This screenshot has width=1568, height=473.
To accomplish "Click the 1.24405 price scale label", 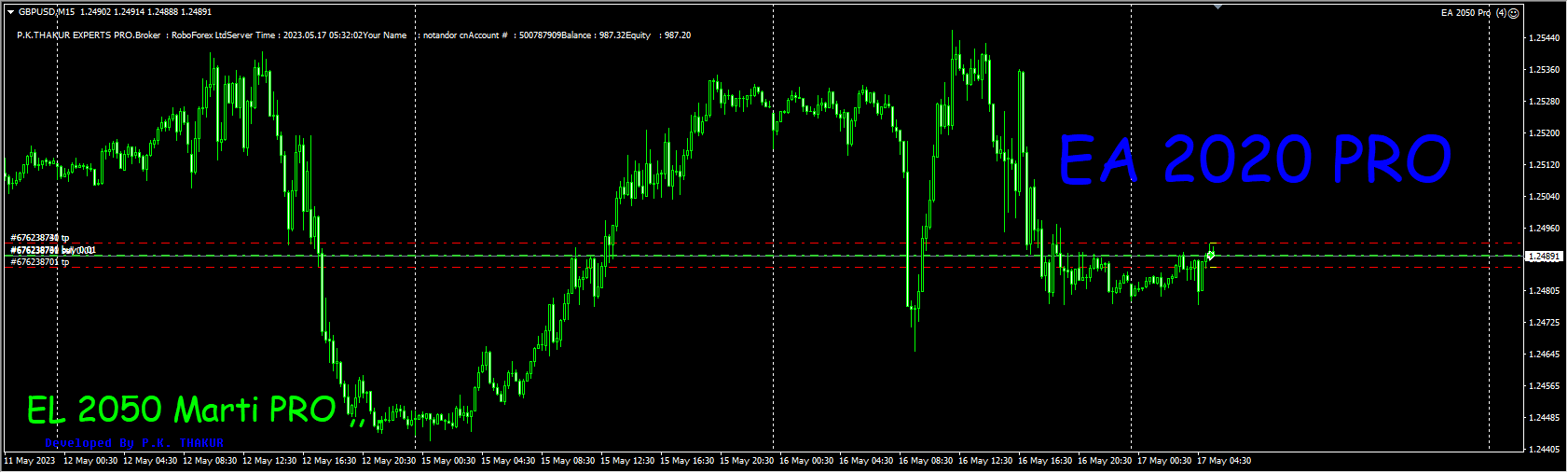I will coord(1545,450).
